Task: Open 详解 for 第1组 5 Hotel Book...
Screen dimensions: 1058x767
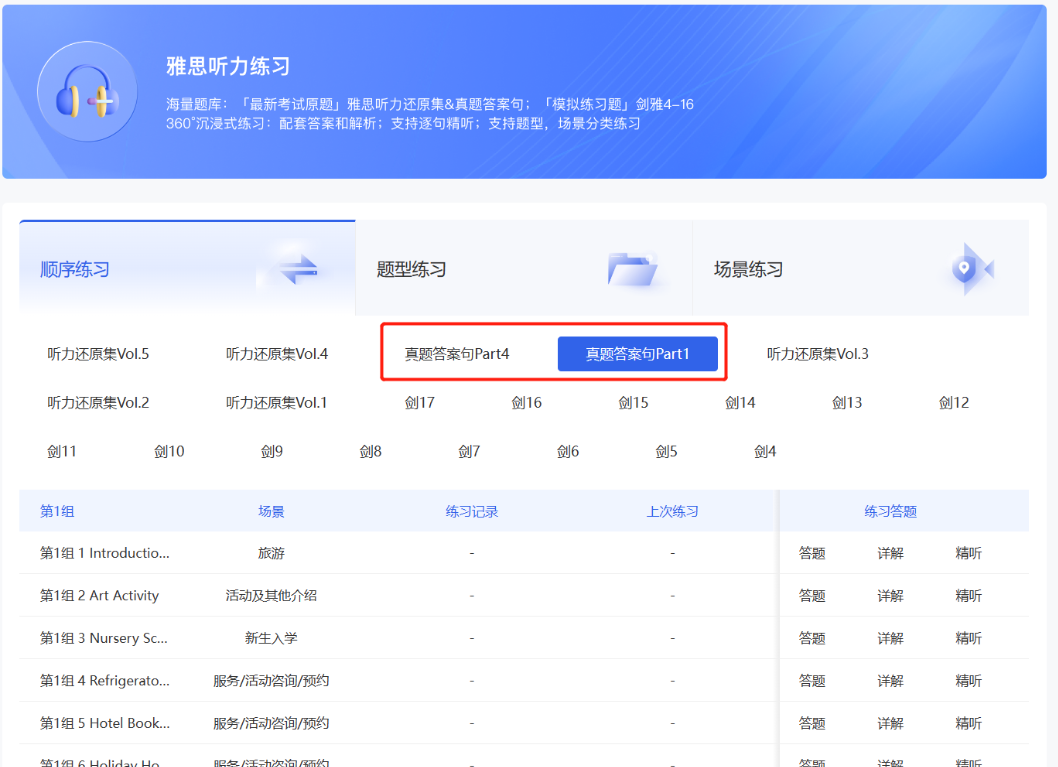Action: [891, 723]
